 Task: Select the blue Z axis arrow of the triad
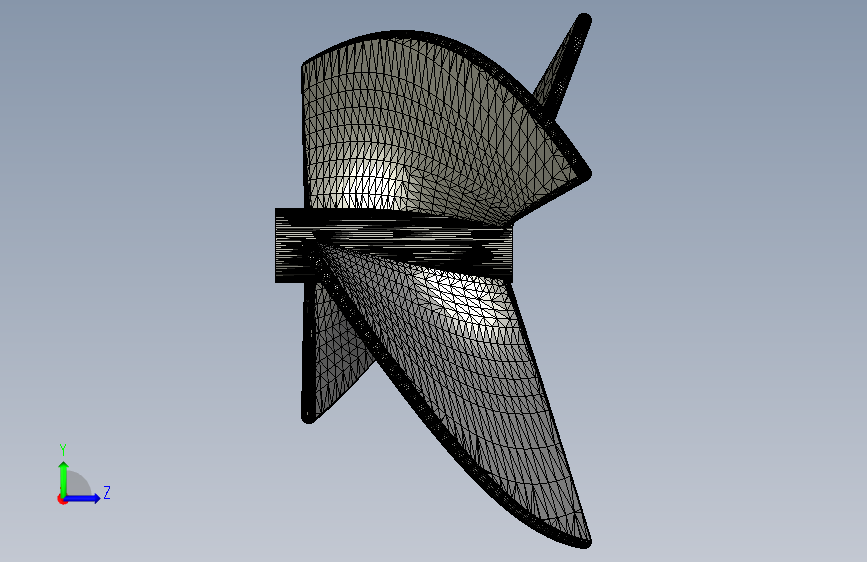pyautogui.click(x=82, y=498)
